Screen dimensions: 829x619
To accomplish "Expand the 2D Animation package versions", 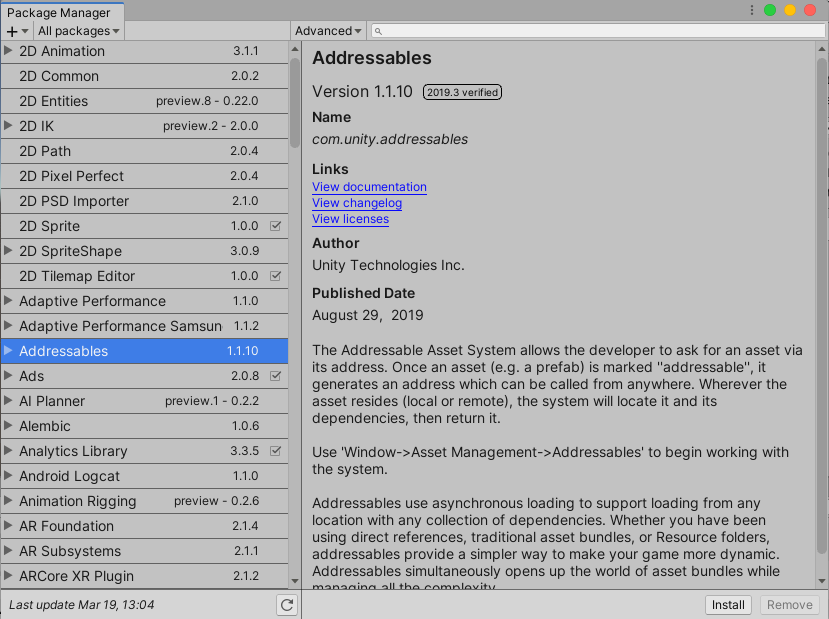I will [x=9, y=51].
